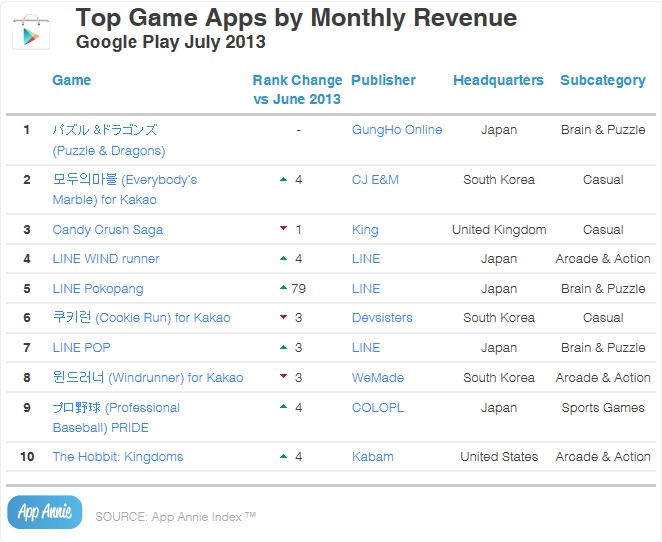This screenshot has height=542, width=662.
Task: Click the Subcategory column header
Action: [x=602, y=80]
